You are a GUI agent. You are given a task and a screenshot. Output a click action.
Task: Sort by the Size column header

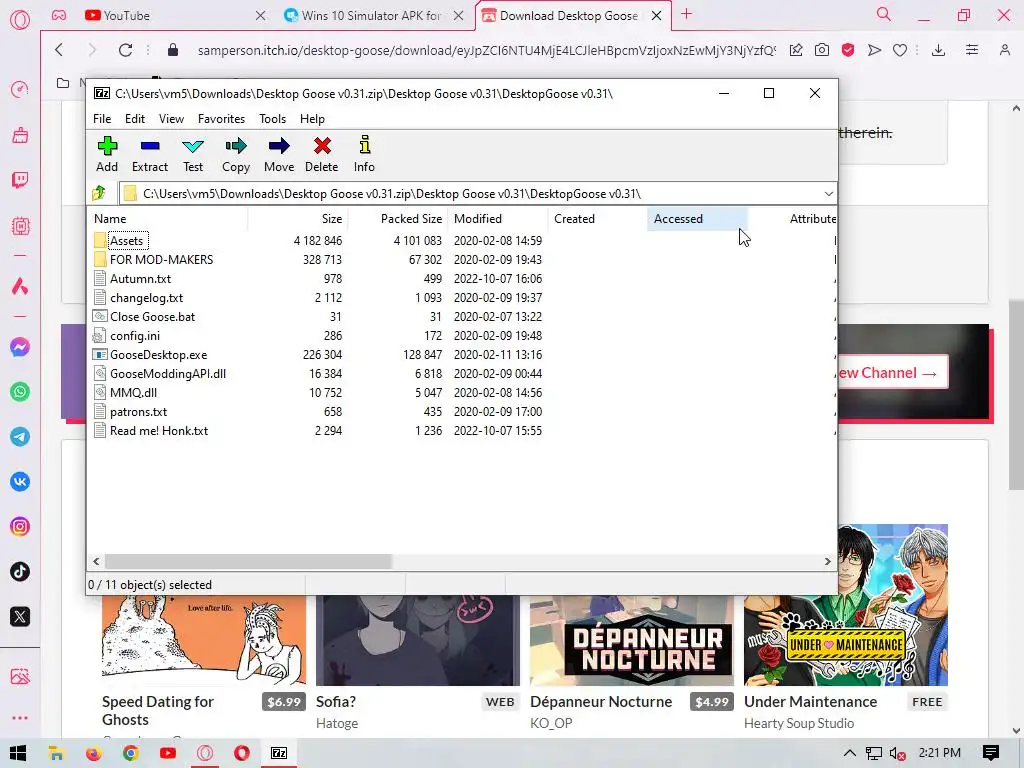click(x=298, y=219)
